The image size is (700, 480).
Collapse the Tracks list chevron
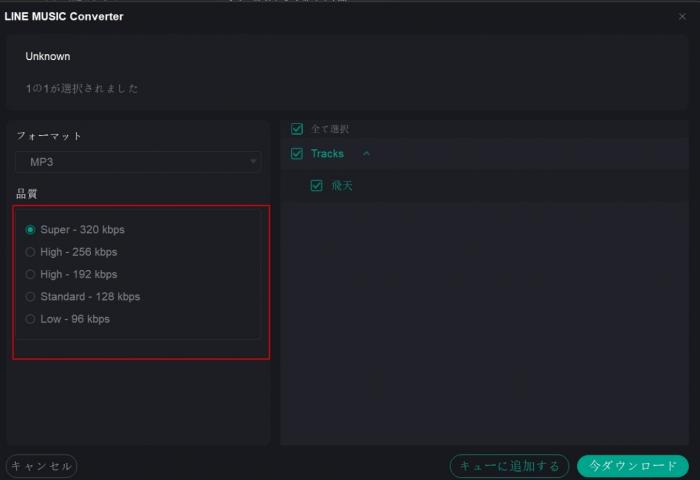[x=367, y=154]
